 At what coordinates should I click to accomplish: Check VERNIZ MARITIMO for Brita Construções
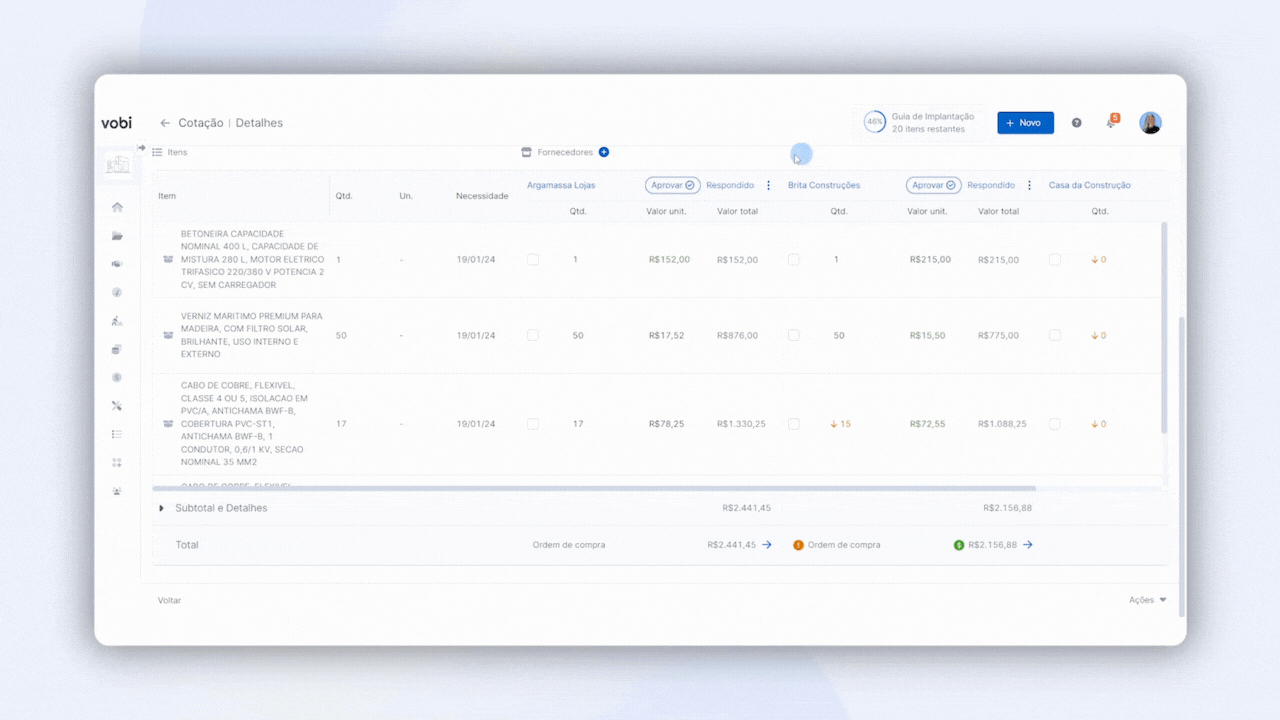click(x=794, y=335)
